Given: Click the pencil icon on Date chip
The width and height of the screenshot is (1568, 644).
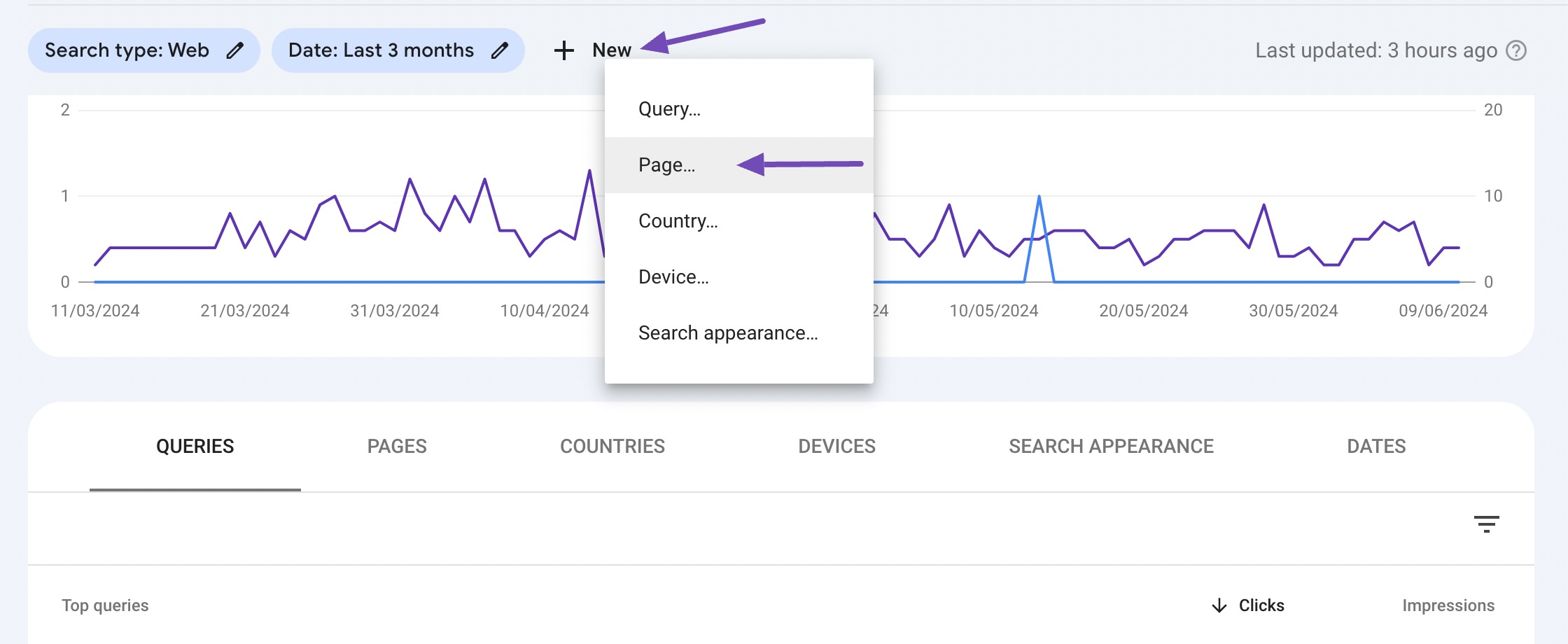Looking at the screenshot, I should (x=500, y=50).
